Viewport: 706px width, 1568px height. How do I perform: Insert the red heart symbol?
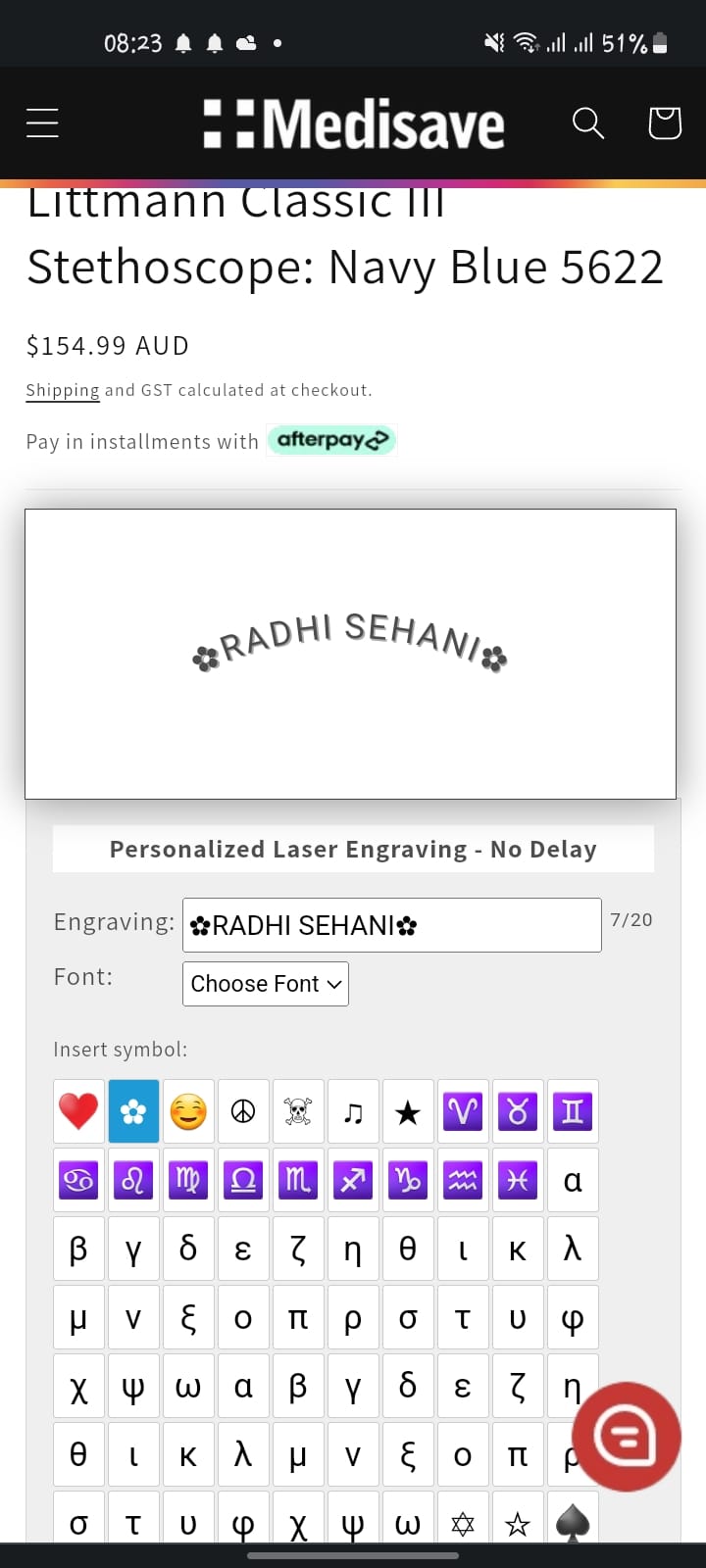coord(78,1111)
